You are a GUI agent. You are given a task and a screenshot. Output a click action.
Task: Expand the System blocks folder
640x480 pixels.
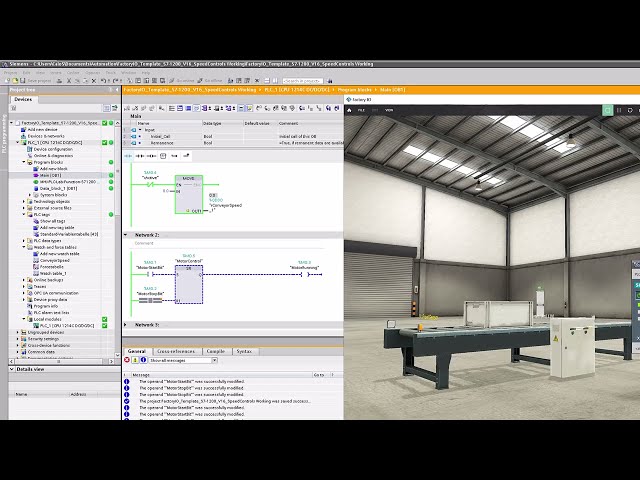(30, 195)
